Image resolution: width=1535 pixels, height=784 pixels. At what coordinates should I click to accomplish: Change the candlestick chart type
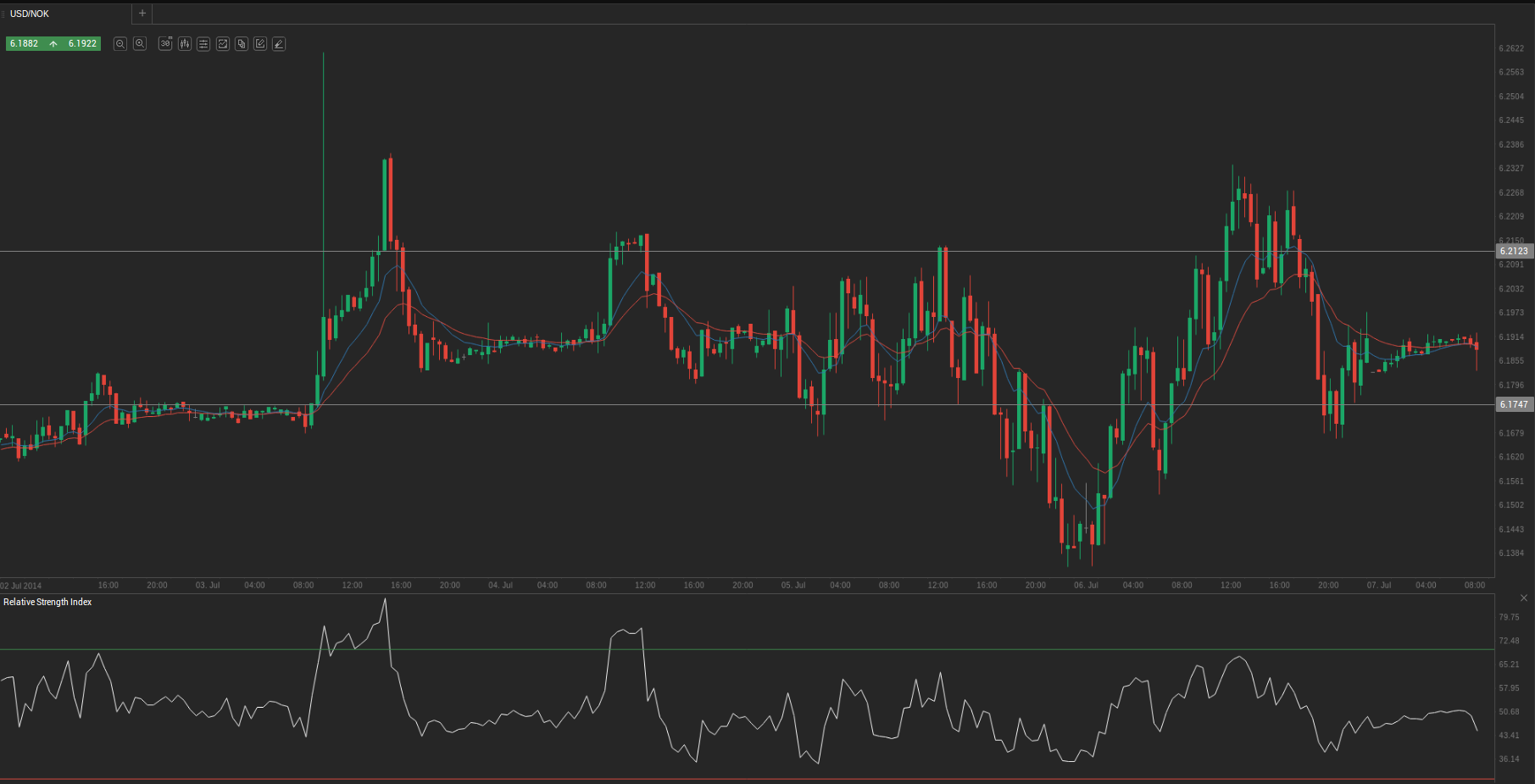(185, 43)
